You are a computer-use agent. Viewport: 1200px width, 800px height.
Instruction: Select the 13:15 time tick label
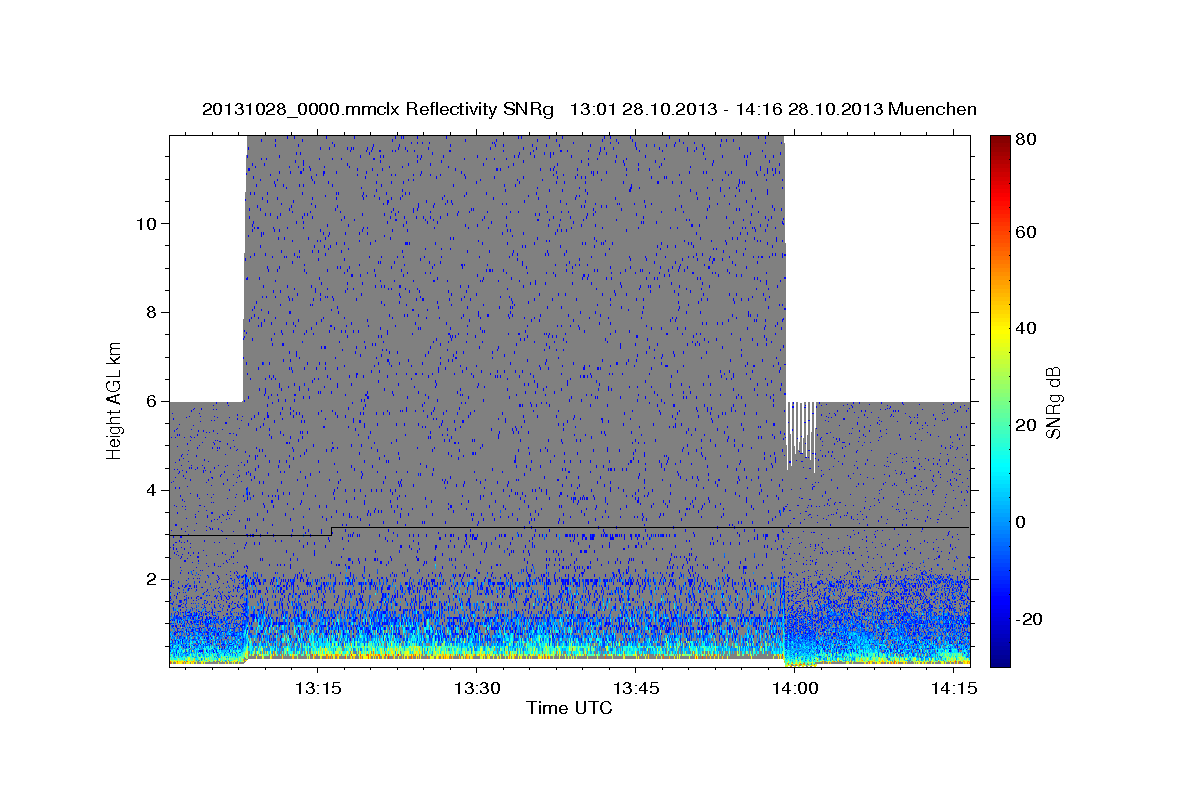click(318, 688)
